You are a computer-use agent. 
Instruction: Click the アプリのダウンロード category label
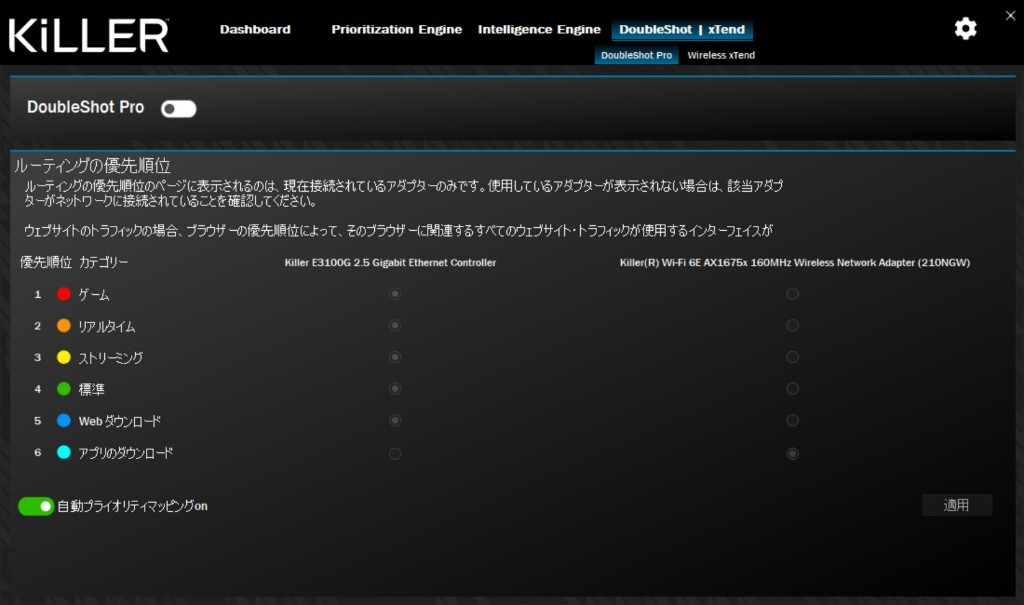(x=125, y=453)
